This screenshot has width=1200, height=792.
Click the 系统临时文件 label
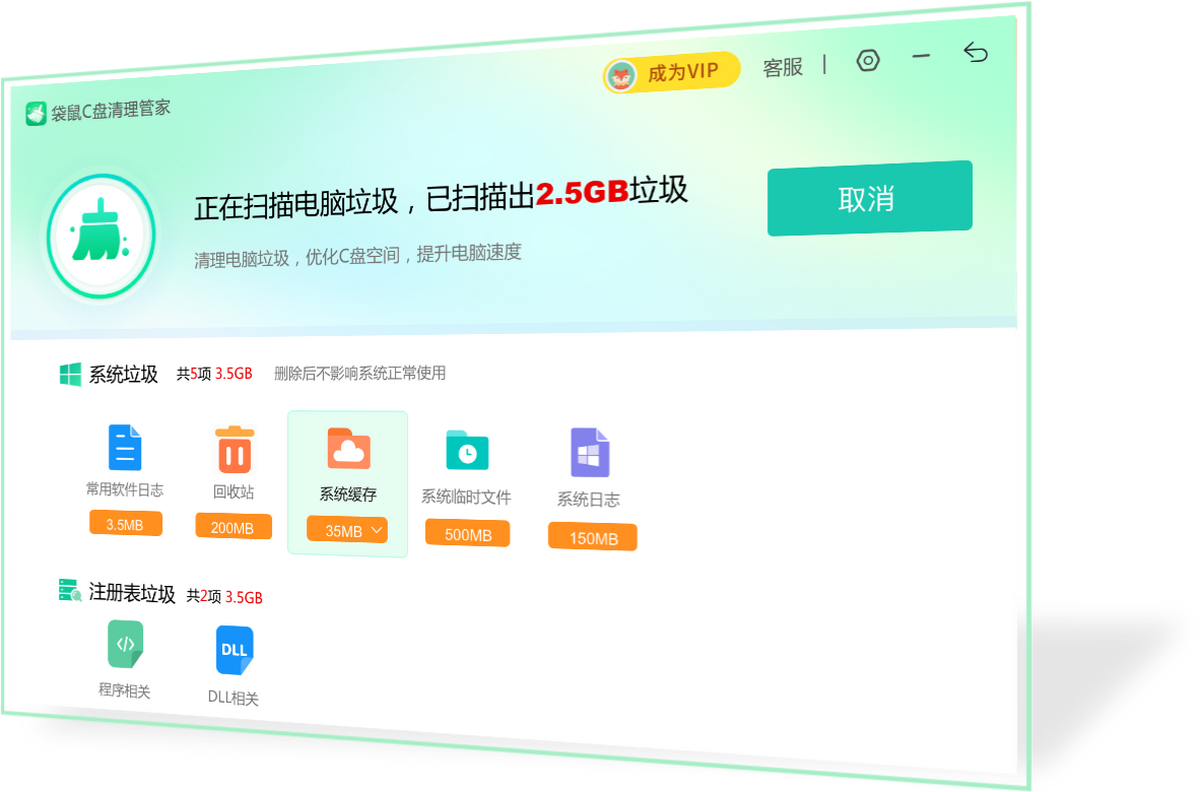tap(466, 497)
